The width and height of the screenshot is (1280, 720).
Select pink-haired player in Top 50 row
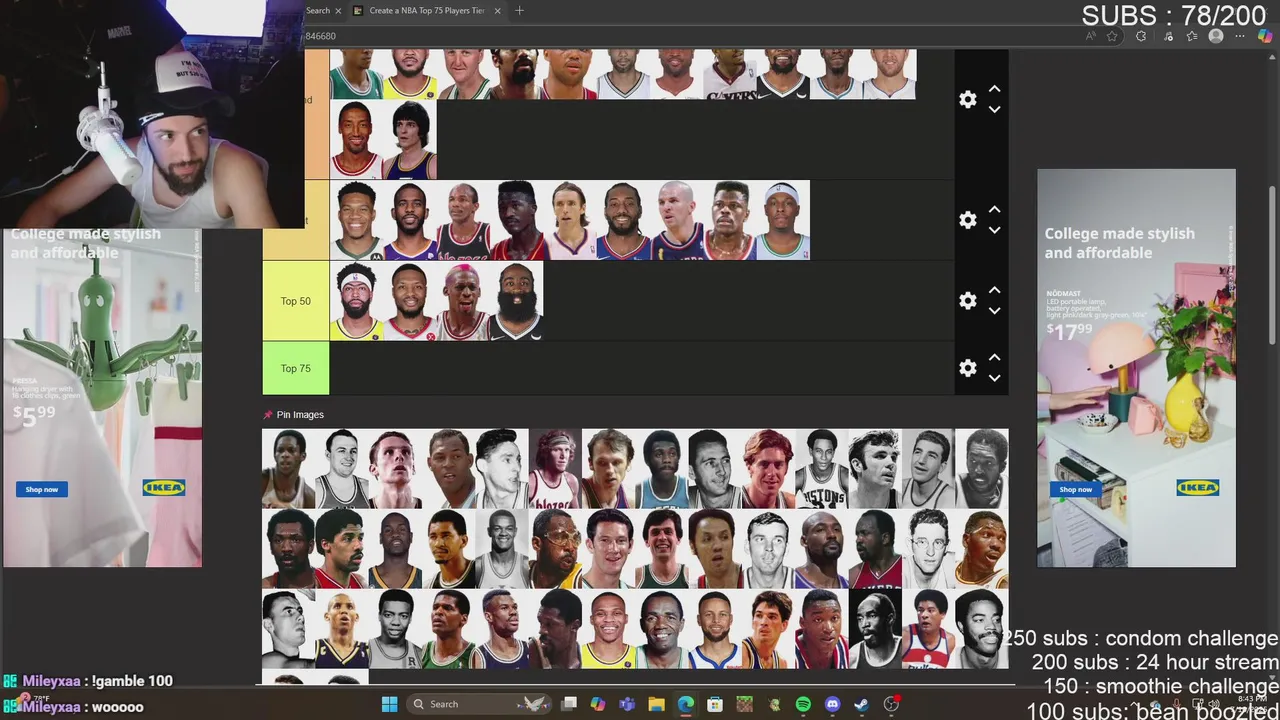[x=463, y=301]
